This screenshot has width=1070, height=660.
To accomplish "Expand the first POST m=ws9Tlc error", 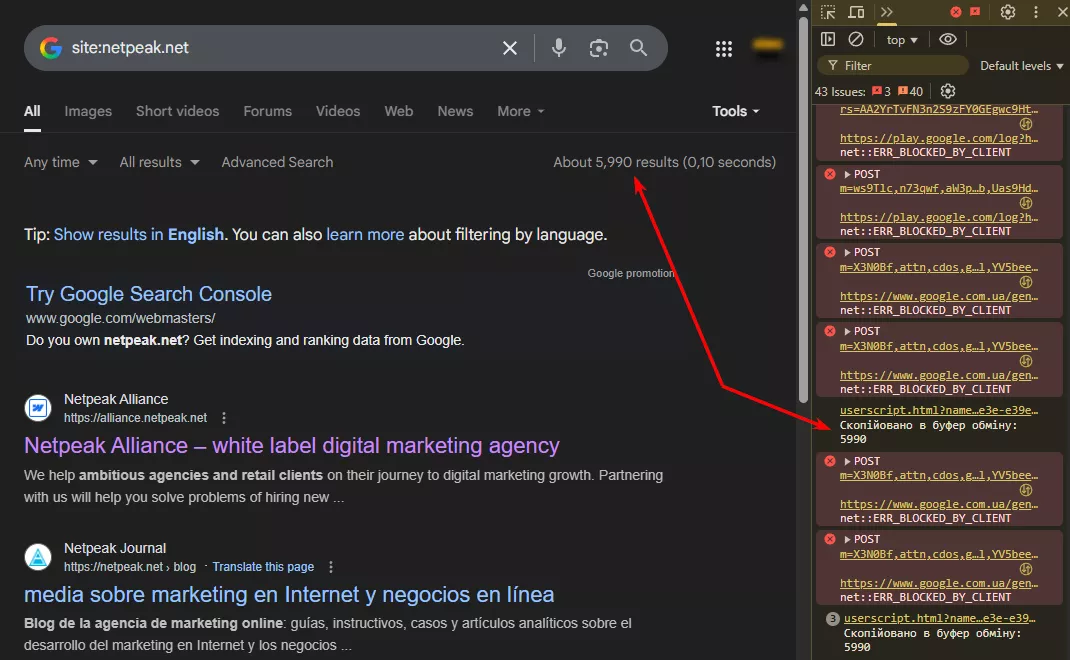I will [848, 174].
